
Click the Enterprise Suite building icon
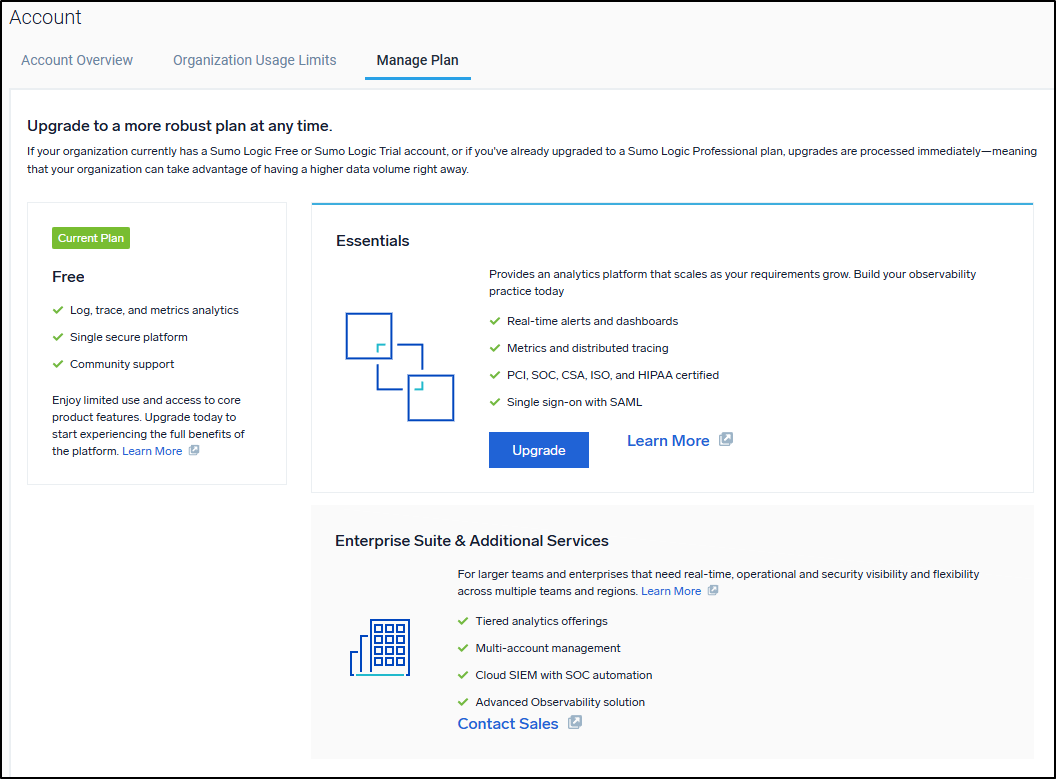pyautogui.click(x=380, y=647)
